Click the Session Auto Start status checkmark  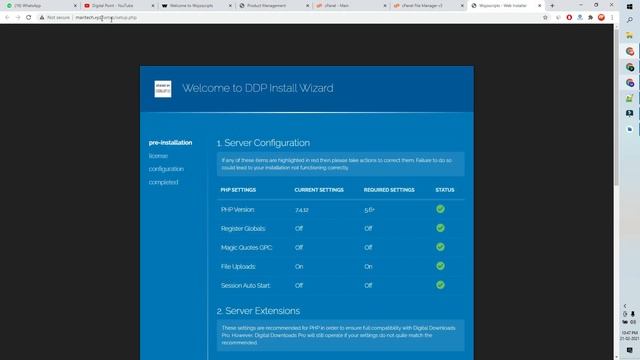coord(440,285)
